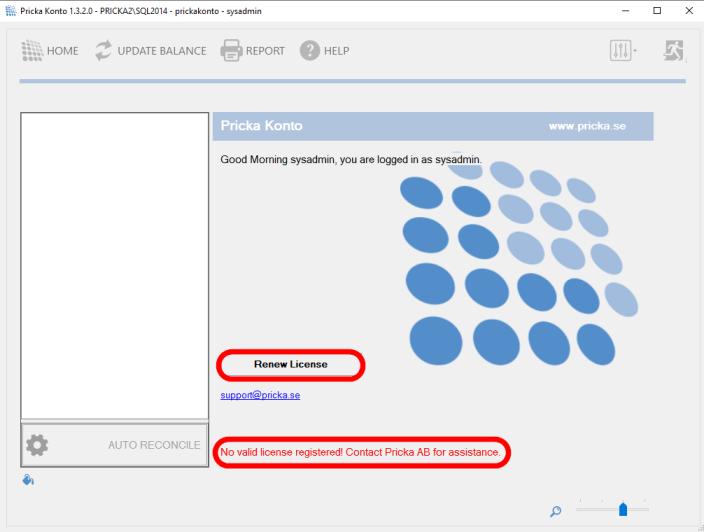Open the REPORT printer toolbar item
The height and width of the screenshot is (532, 704).
(252, 51)
